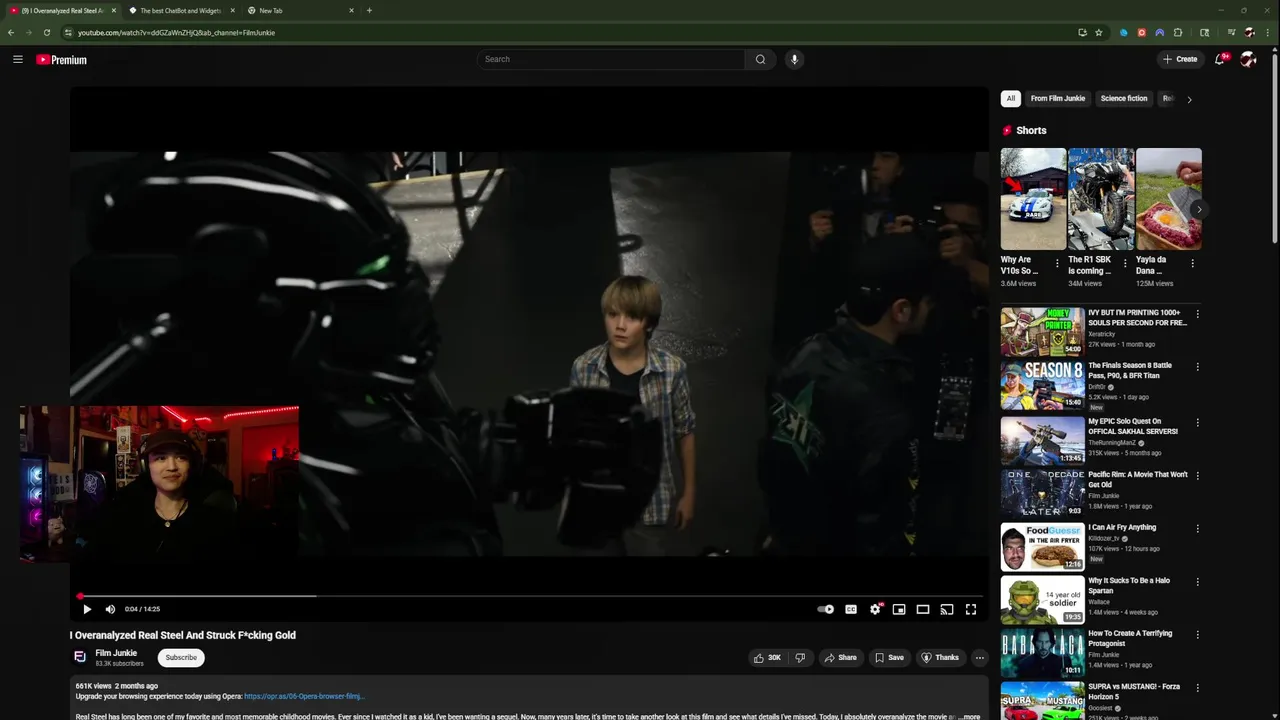Toggle the autoplay switch
1280x720 pixels.
tap(825, 609)
